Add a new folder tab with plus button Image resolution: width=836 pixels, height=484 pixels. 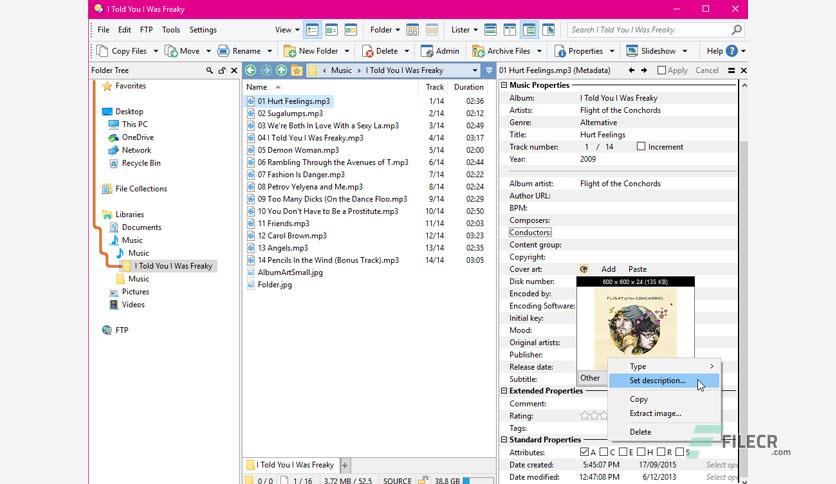point(345,465)
